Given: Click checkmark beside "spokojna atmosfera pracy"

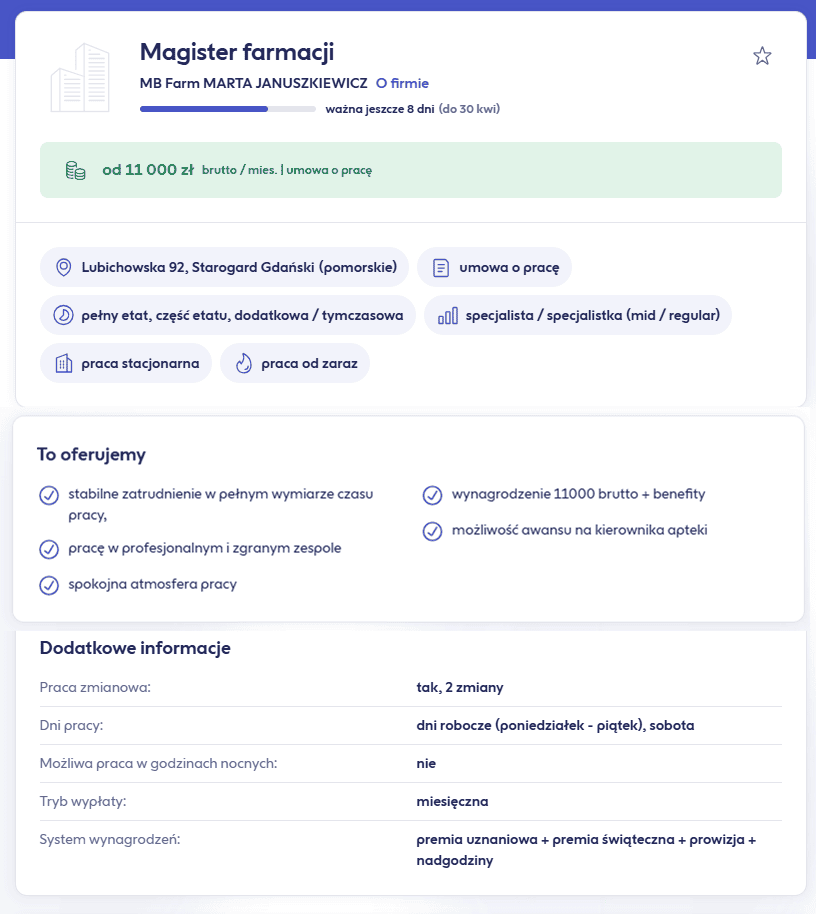Looking at the screenshot, I should [x=48, y=585].
